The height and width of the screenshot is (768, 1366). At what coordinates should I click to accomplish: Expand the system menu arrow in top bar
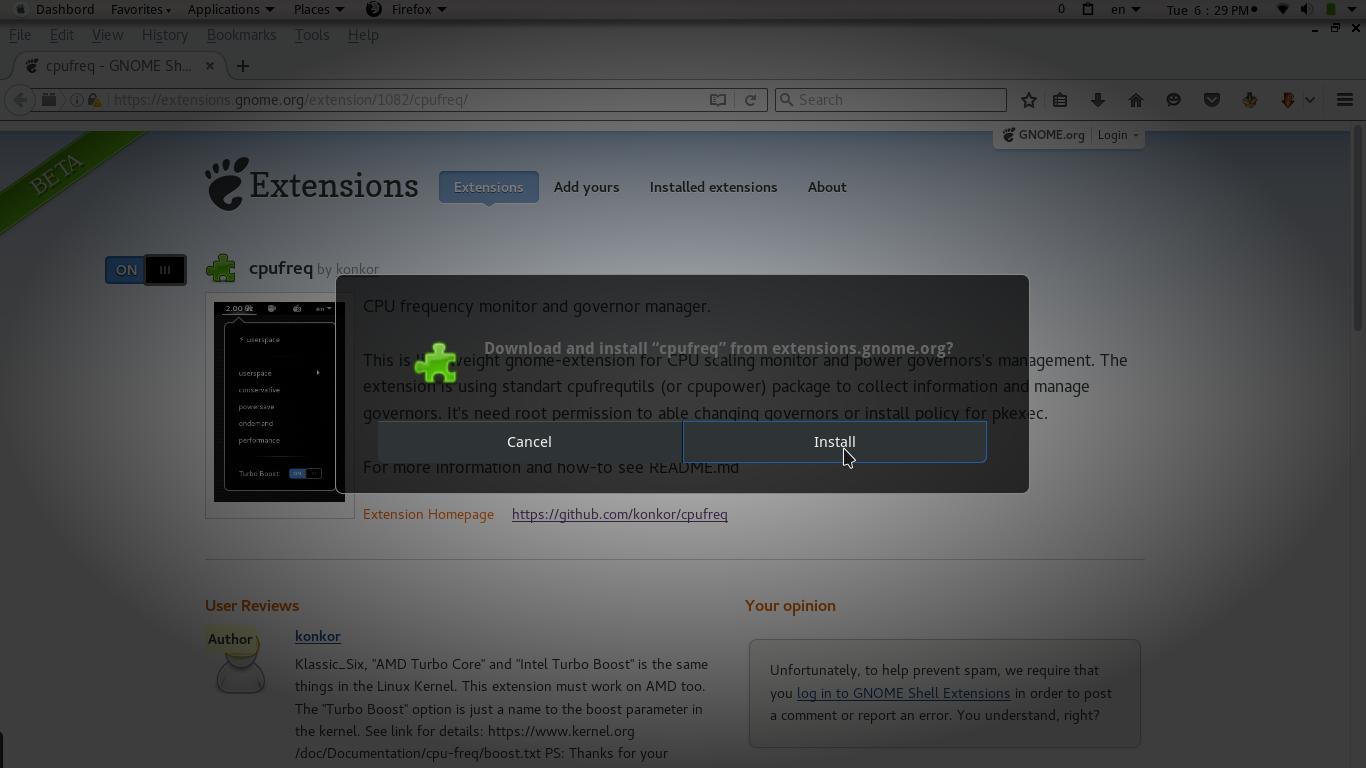point(1352,9)
